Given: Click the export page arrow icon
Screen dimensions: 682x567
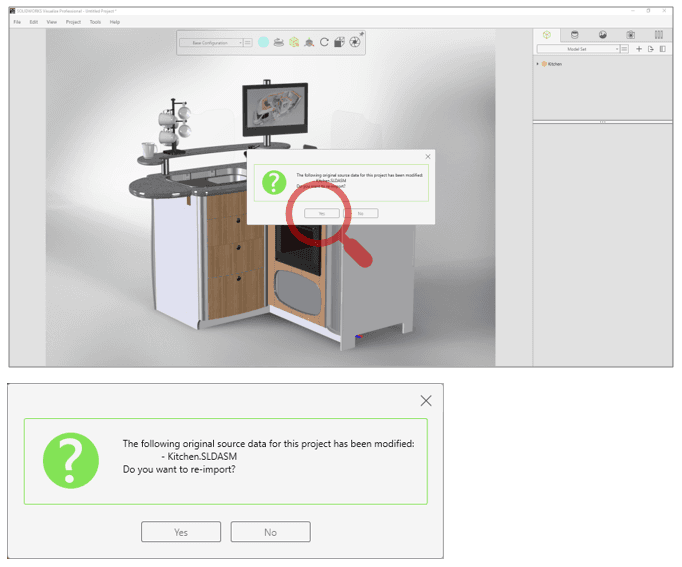Looking at the screenshot, I should pos(651,49).
